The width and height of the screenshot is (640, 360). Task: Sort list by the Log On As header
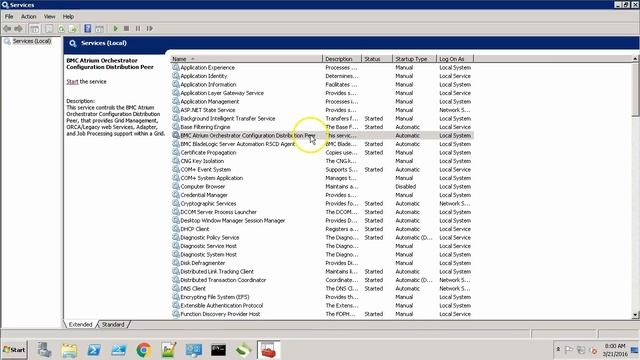[455, 59]
